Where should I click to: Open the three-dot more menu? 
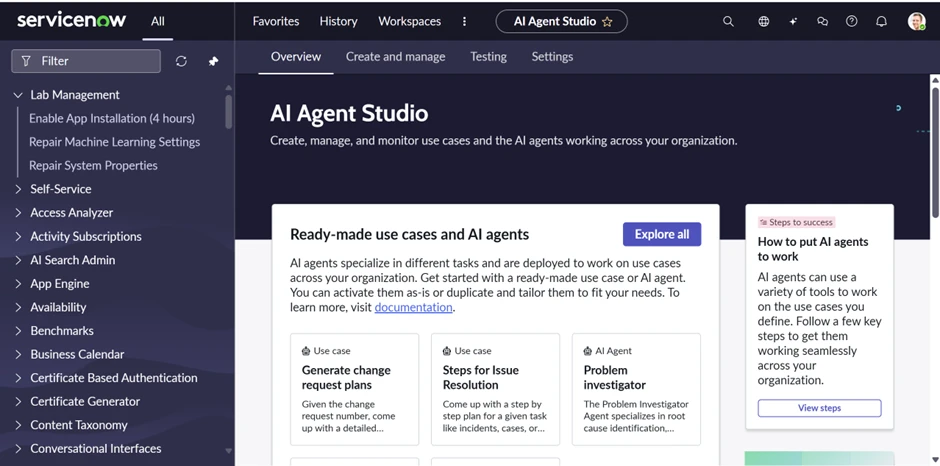[x=464, y=21]
